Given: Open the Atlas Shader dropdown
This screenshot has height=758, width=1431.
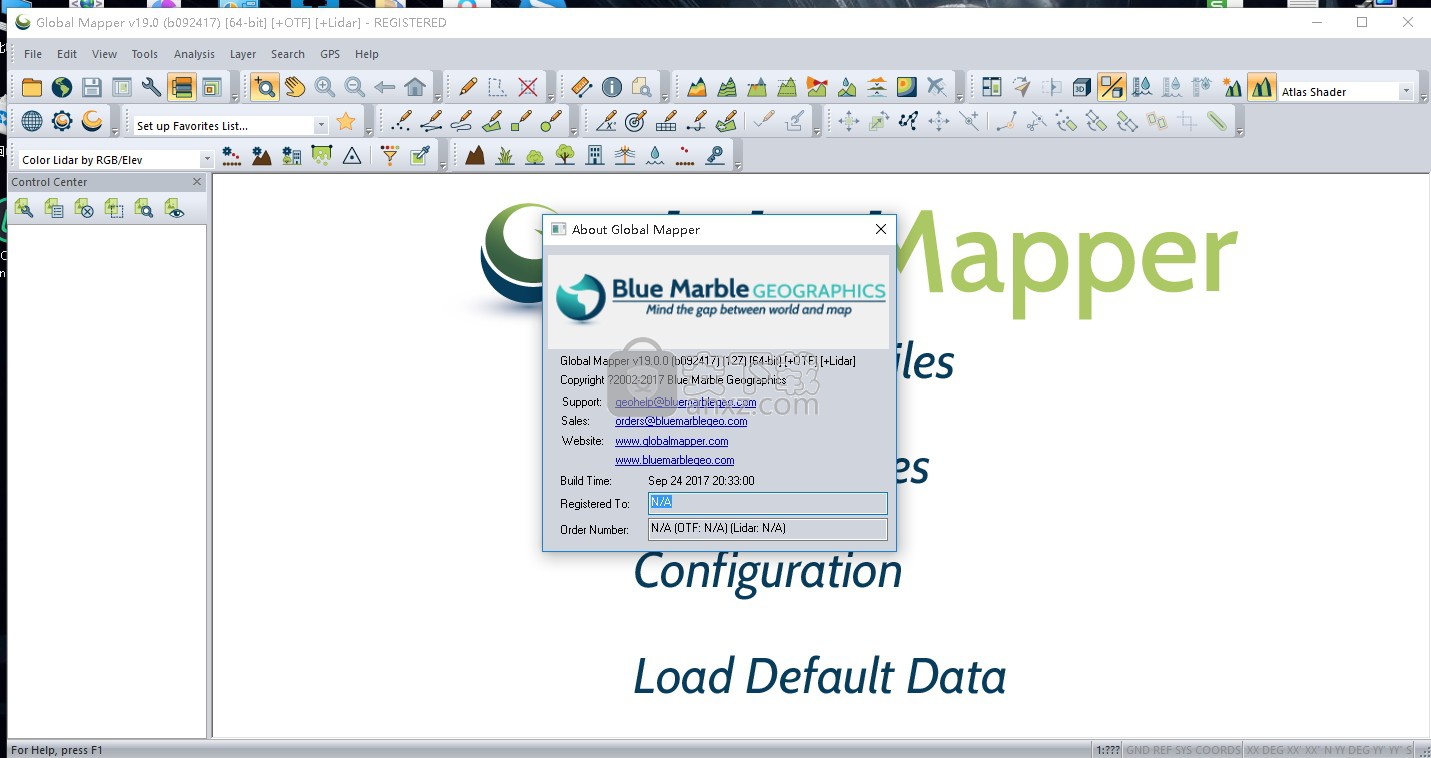Looking at the screenshot, I should click(1406, 92).
